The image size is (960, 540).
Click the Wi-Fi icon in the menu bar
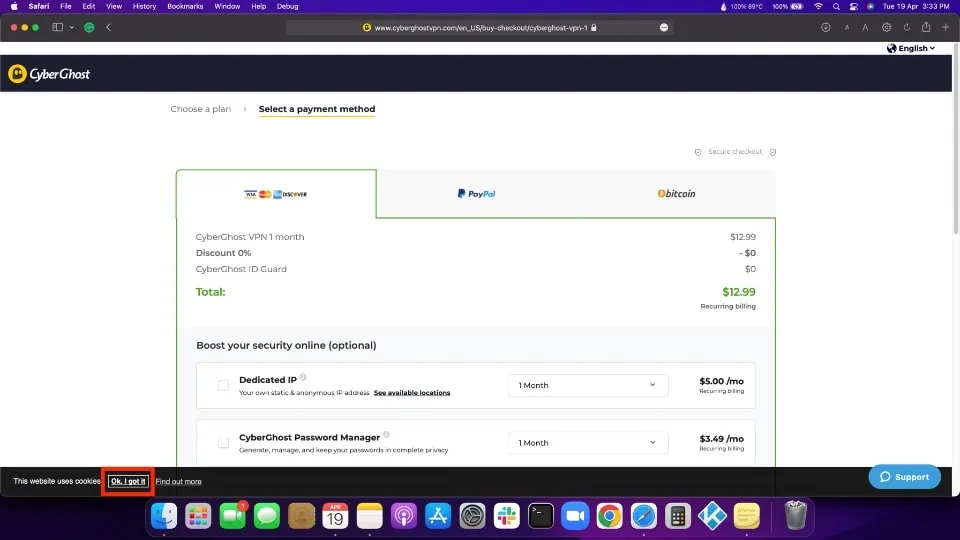pyautogui.click(x=819, y=6)
